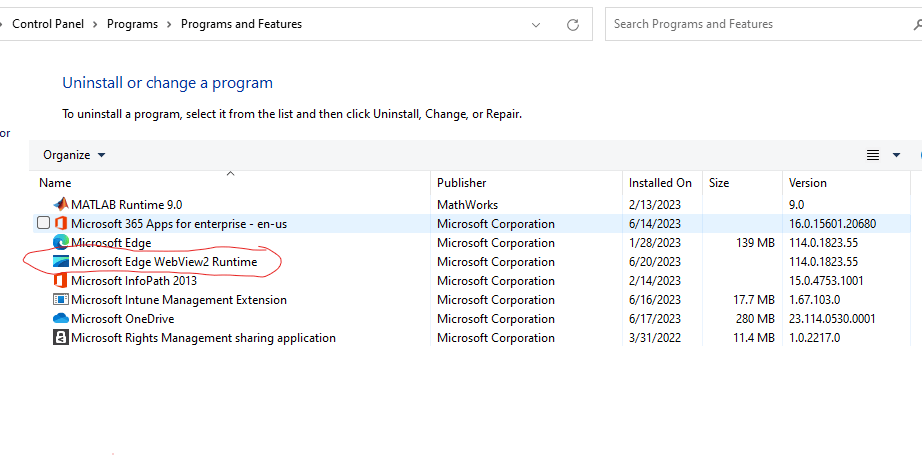
Task: Click the MATLAB Runtime 9.0 icon
Action: tap(61, 205)
